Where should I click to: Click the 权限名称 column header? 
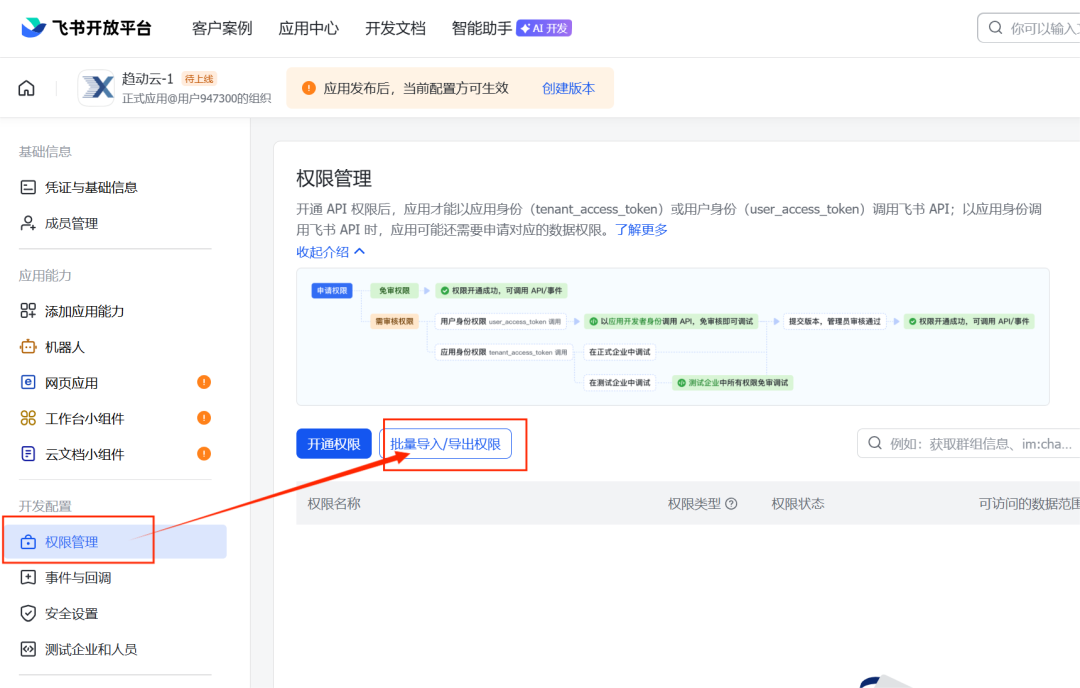tap(334, 503)
